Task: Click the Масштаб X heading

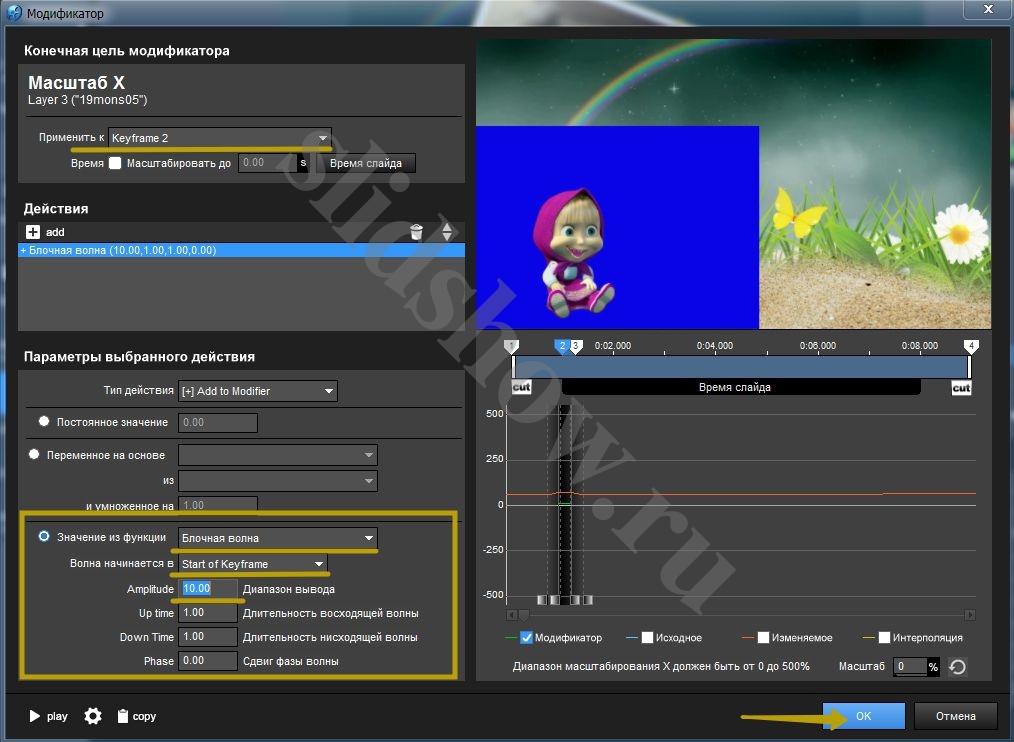Action: click(76, 83)
